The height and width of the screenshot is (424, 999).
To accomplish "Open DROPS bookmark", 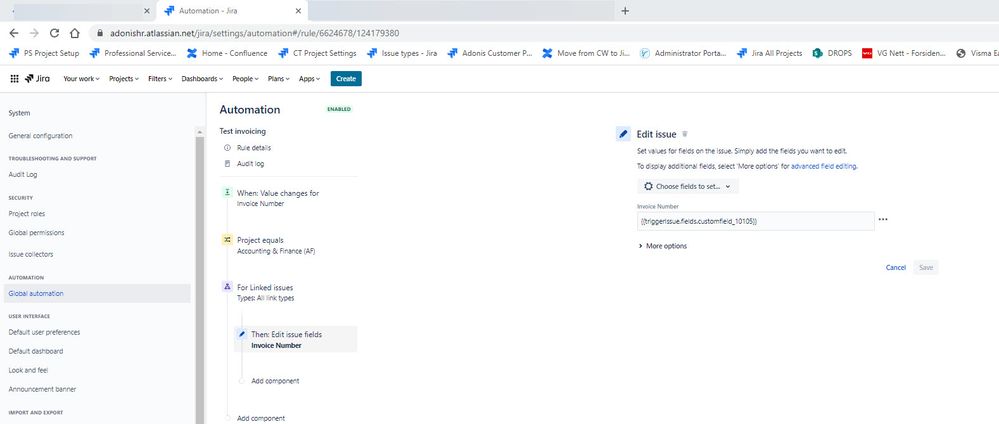I will [x=832, y=54].
